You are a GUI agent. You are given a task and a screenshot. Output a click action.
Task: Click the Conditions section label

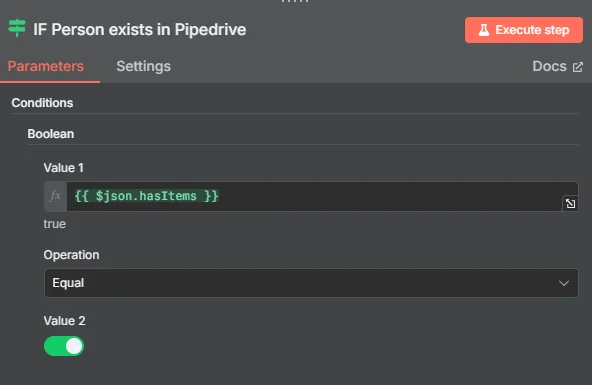coord(42,103)
